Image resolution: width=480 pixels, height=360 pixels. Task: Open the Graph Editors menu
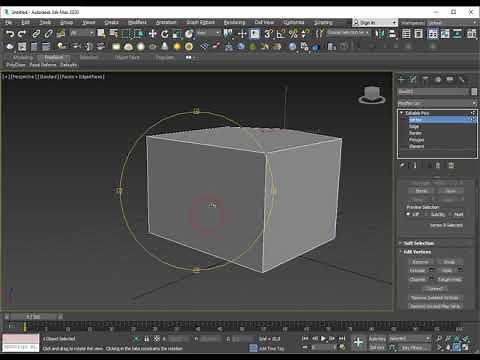coord(200,22)
